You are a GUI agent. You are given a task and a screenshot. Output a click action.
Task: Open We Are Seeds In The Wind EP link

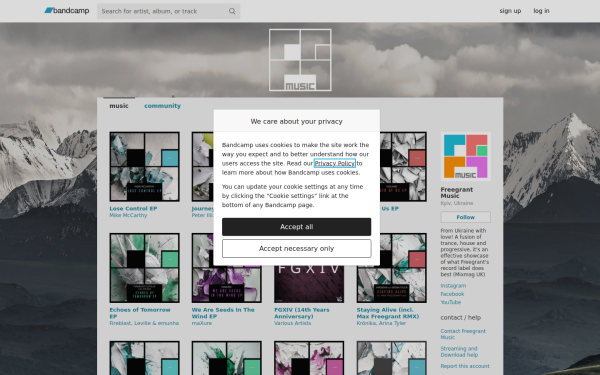pyautogui.click(x=223, y=313)
